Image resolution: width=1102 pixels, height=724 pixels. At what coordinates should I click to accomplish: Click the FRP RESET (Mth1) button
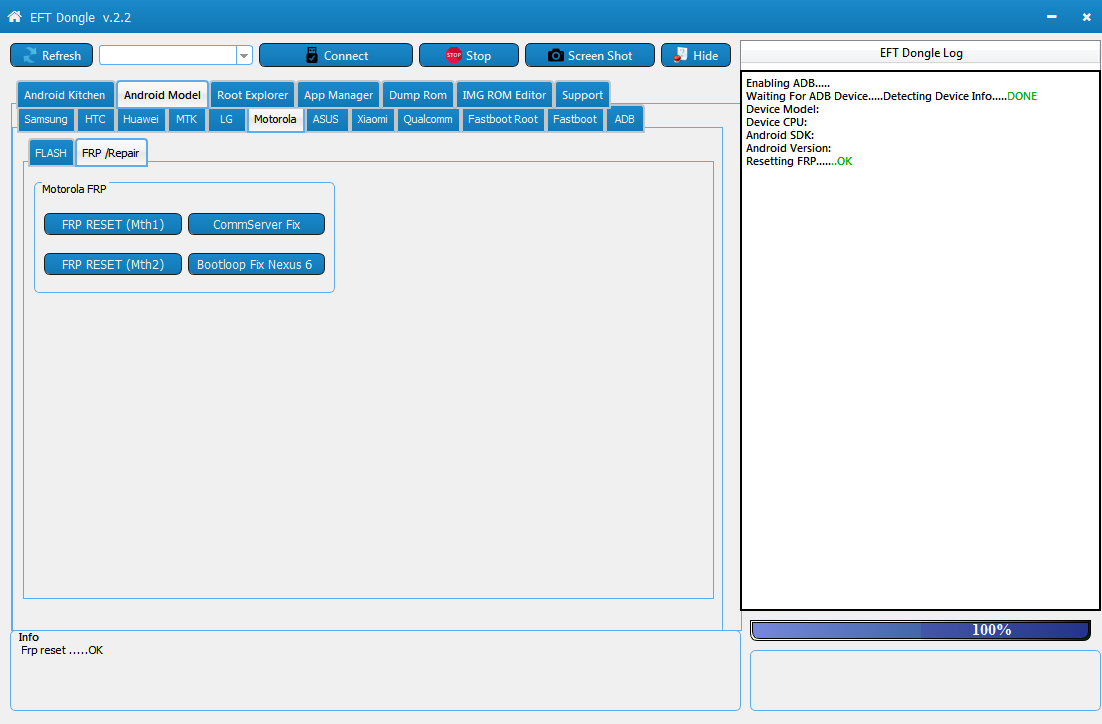(112, 224)
